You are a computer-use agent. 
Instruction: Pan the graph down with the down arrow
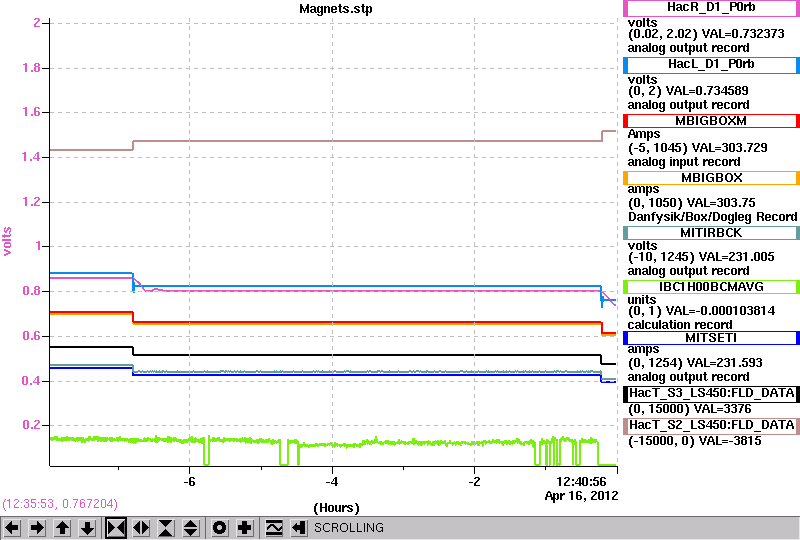pyautogui.click(x=88, y=528)
